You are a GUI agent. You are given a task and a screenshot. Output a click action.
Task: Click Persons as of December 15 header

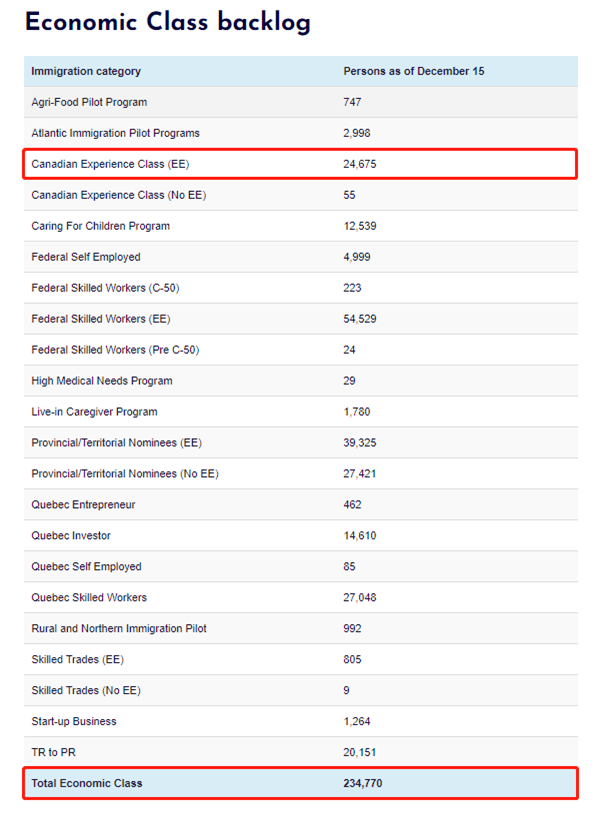click(x=413, y=71)
